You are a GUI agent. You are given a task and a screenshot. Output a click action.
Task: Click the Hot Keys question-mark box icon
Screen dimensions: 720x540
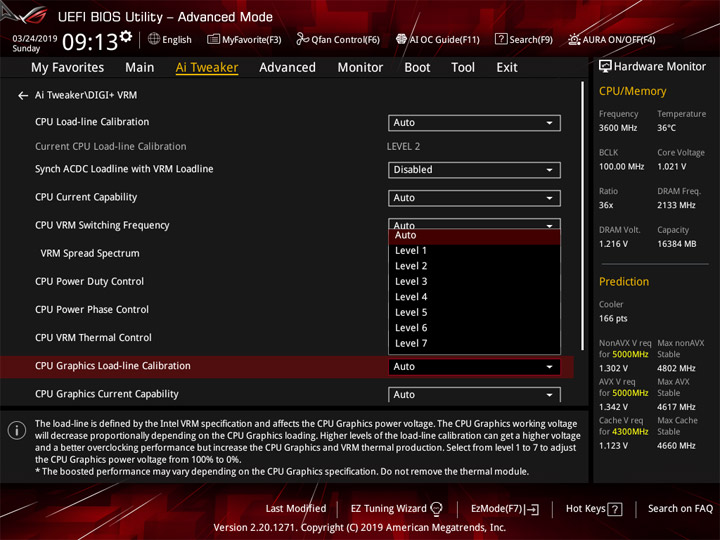point(615,509)
